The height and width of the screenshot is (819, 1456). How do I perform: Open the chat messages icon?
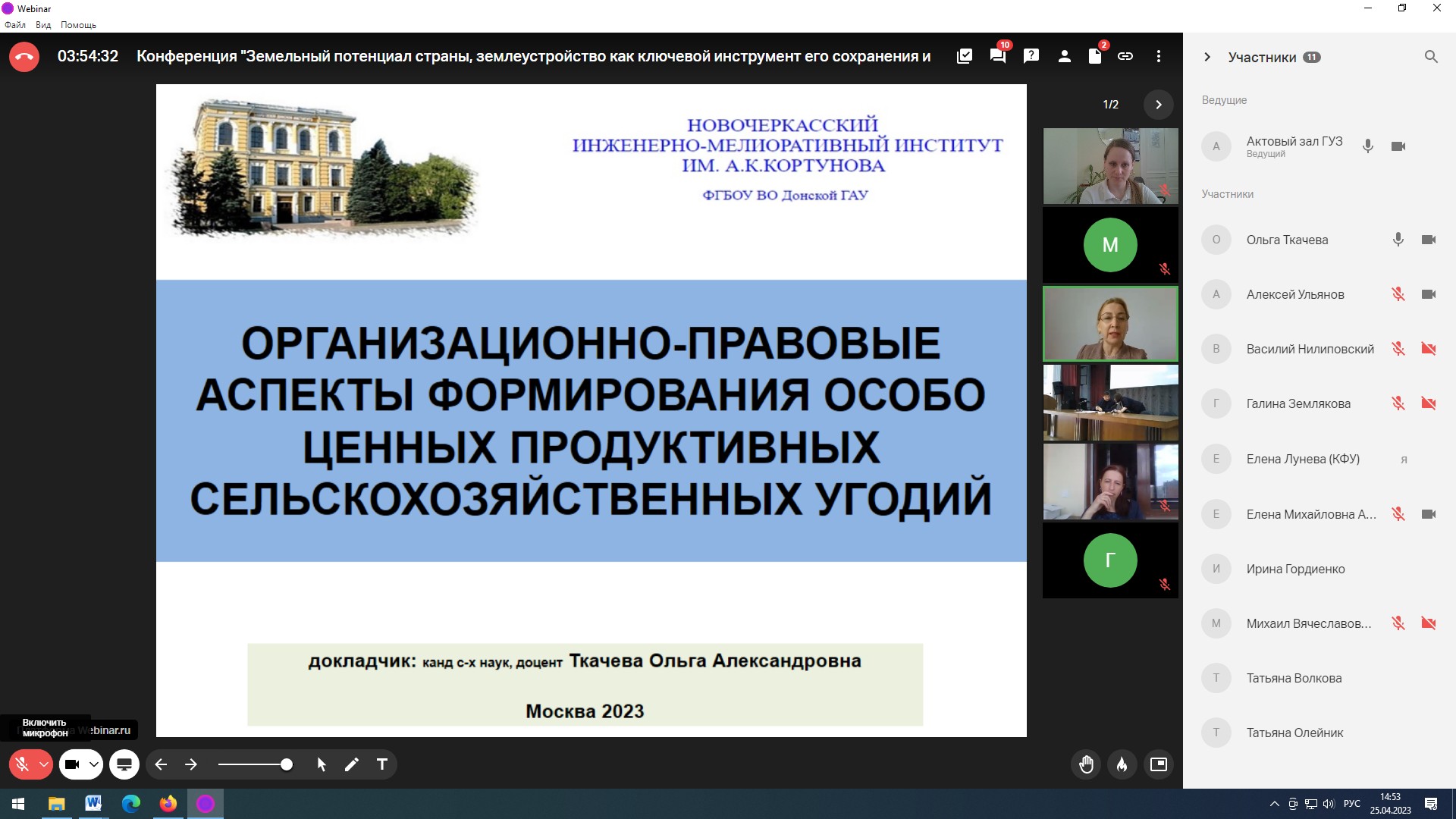(x=997, y=56)
